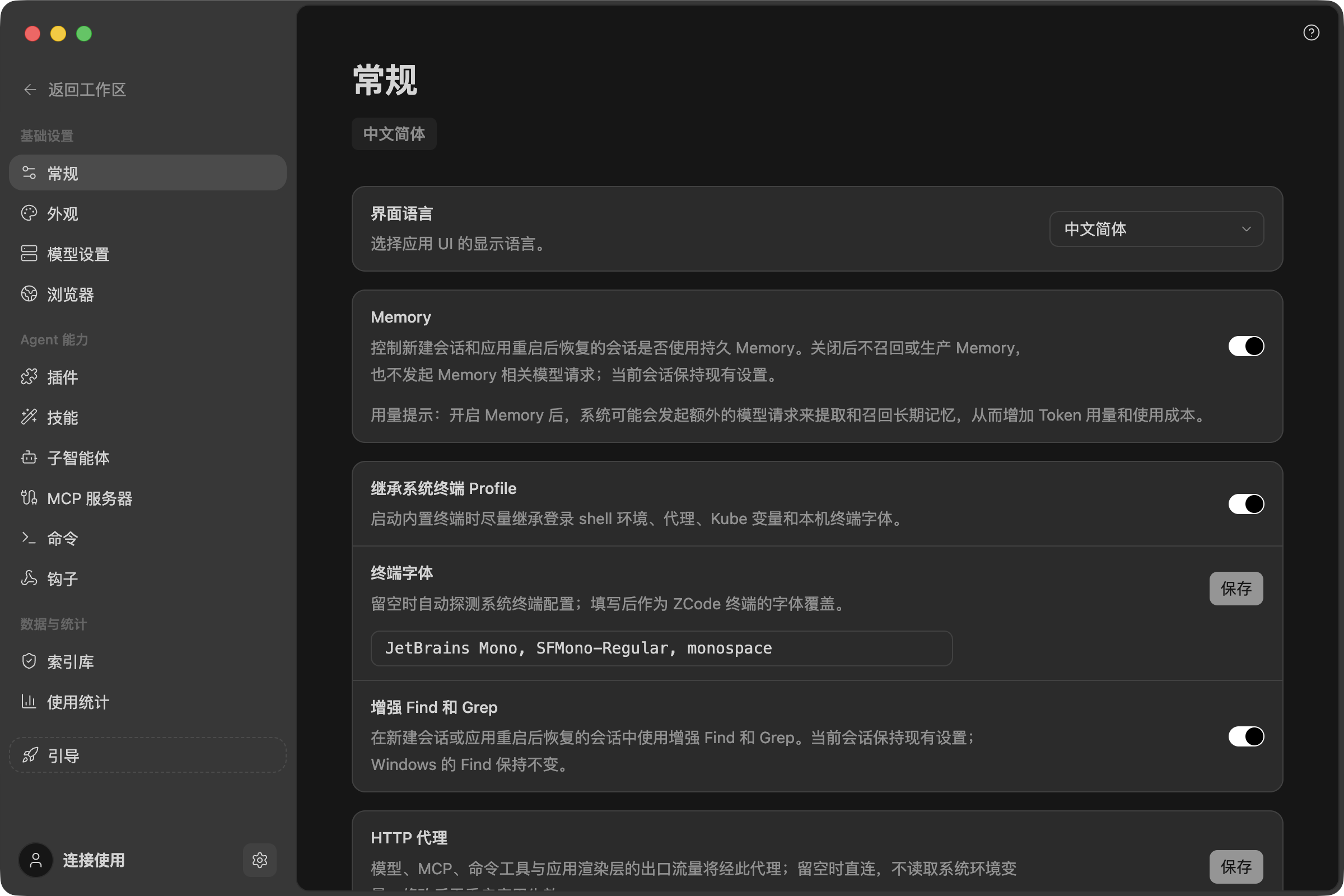
Task: Click 保存 button for 终端字体
Action: click(x=1236, y=589)
